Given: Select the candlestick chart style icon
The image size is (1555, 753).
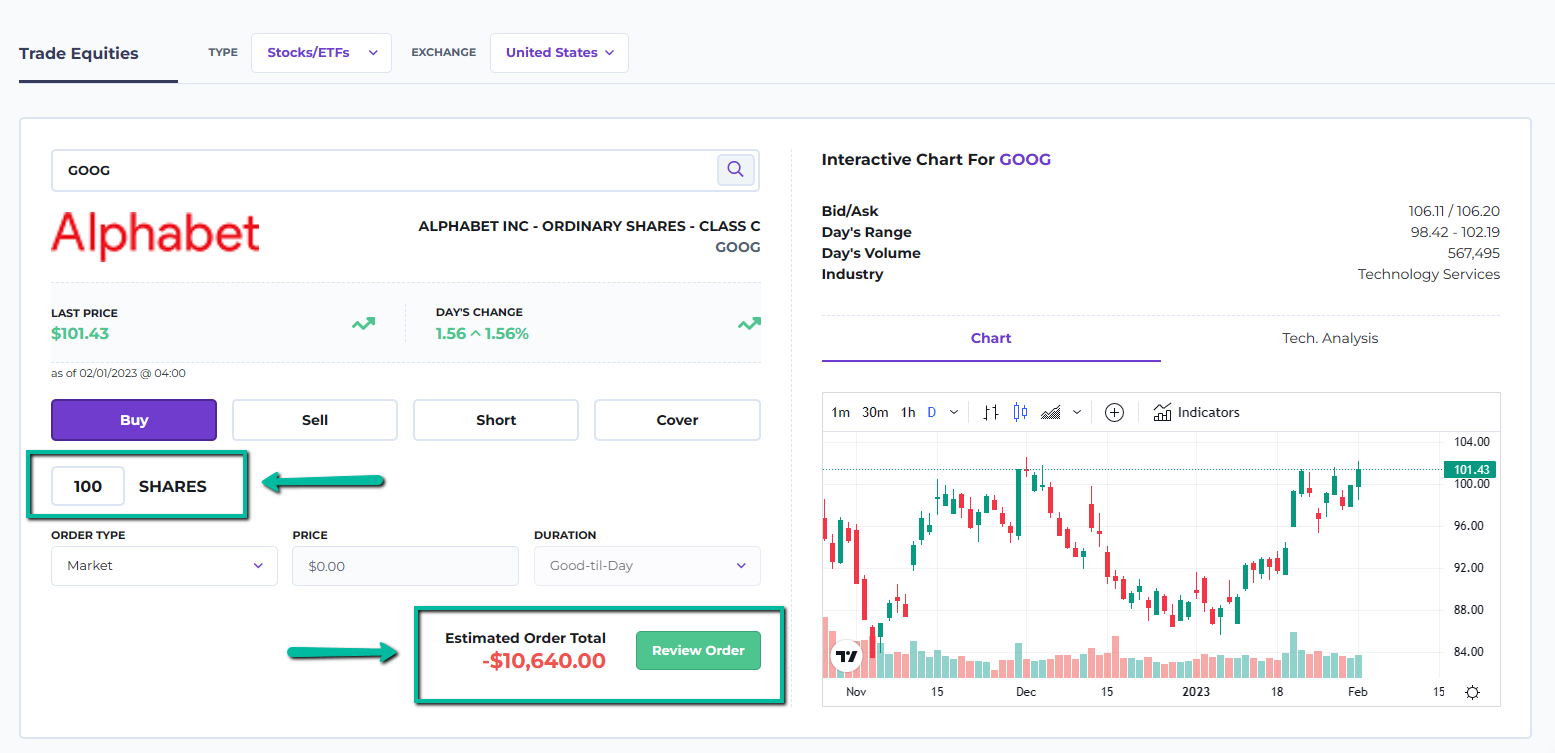Looking at the screenshot, I should 1020,412.
